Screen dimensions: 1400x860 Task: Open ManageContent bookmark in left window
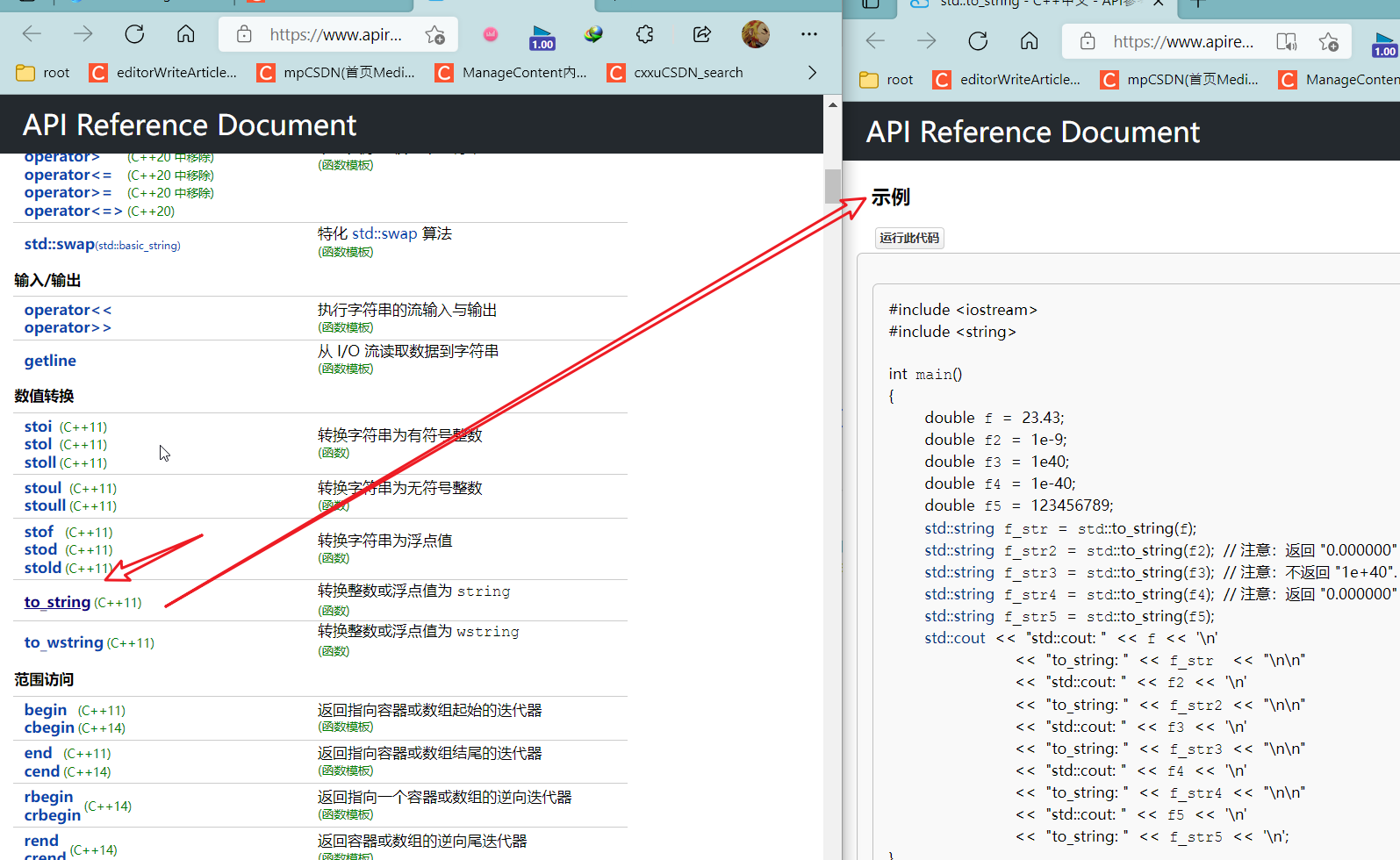click(x=512, y=73)
